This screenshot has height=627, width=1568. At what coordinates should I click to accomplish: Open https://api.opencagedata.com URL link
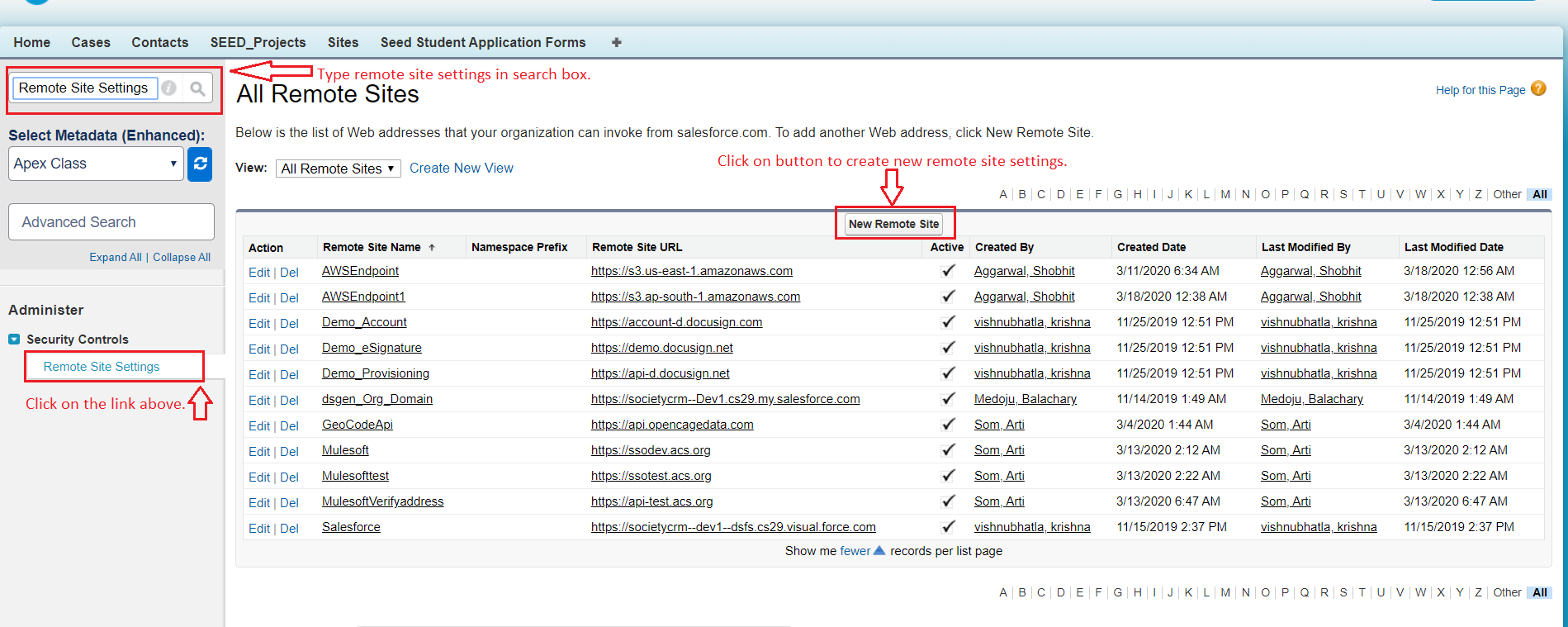pos(672,425)
